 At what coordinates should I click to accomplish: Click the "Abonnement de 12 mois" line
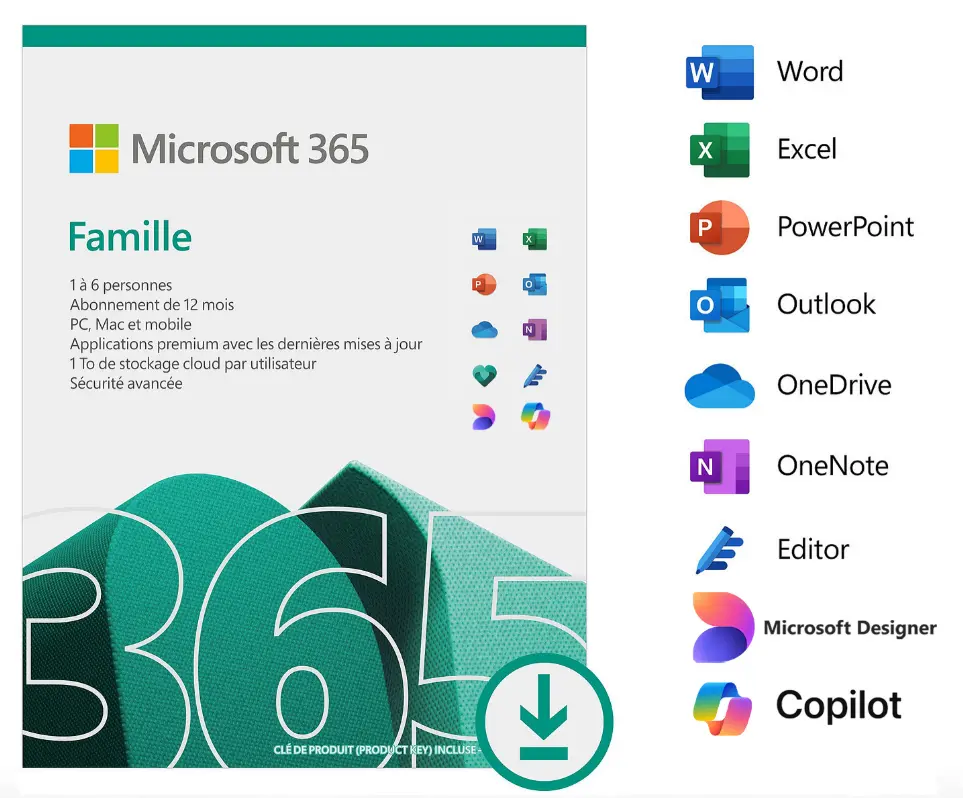(x=152, y=305)
